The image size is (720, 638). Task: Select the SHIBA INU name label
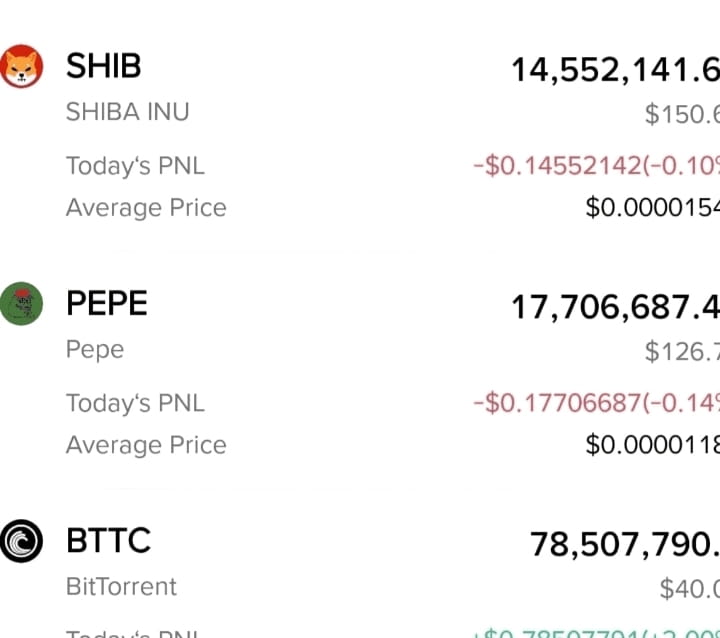pyautogui.click(x=128, y=112)
